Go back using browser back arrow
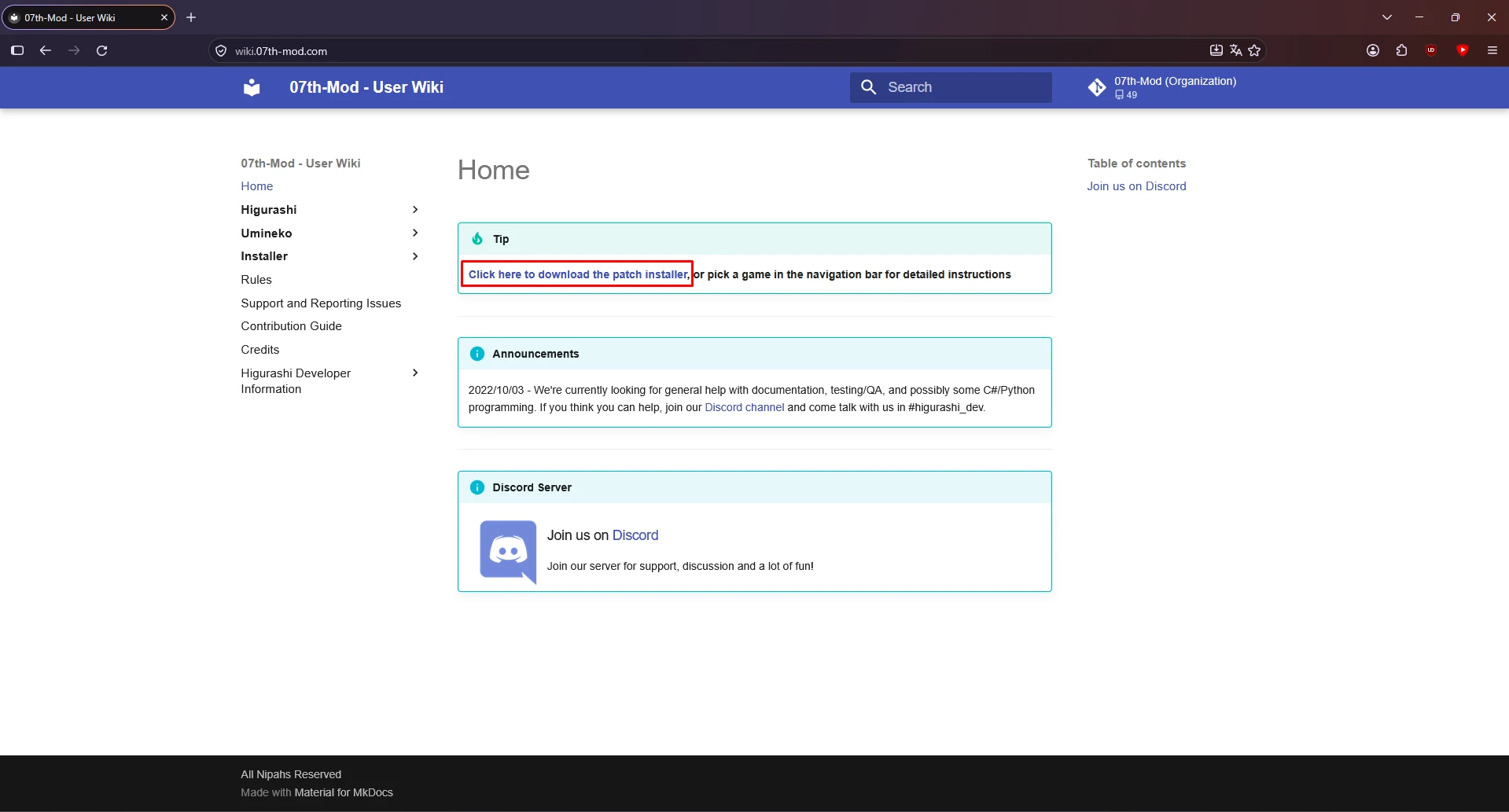 tap(46, 50)
